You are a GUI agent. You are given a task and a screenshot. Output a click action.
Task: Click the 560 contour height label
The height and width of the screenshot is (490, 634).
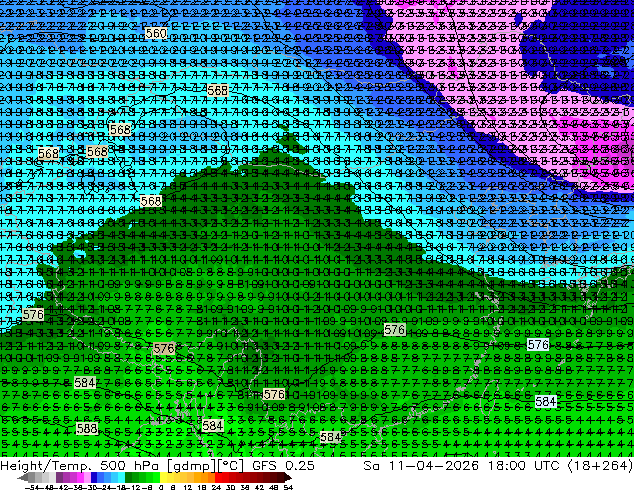(156, 33)
